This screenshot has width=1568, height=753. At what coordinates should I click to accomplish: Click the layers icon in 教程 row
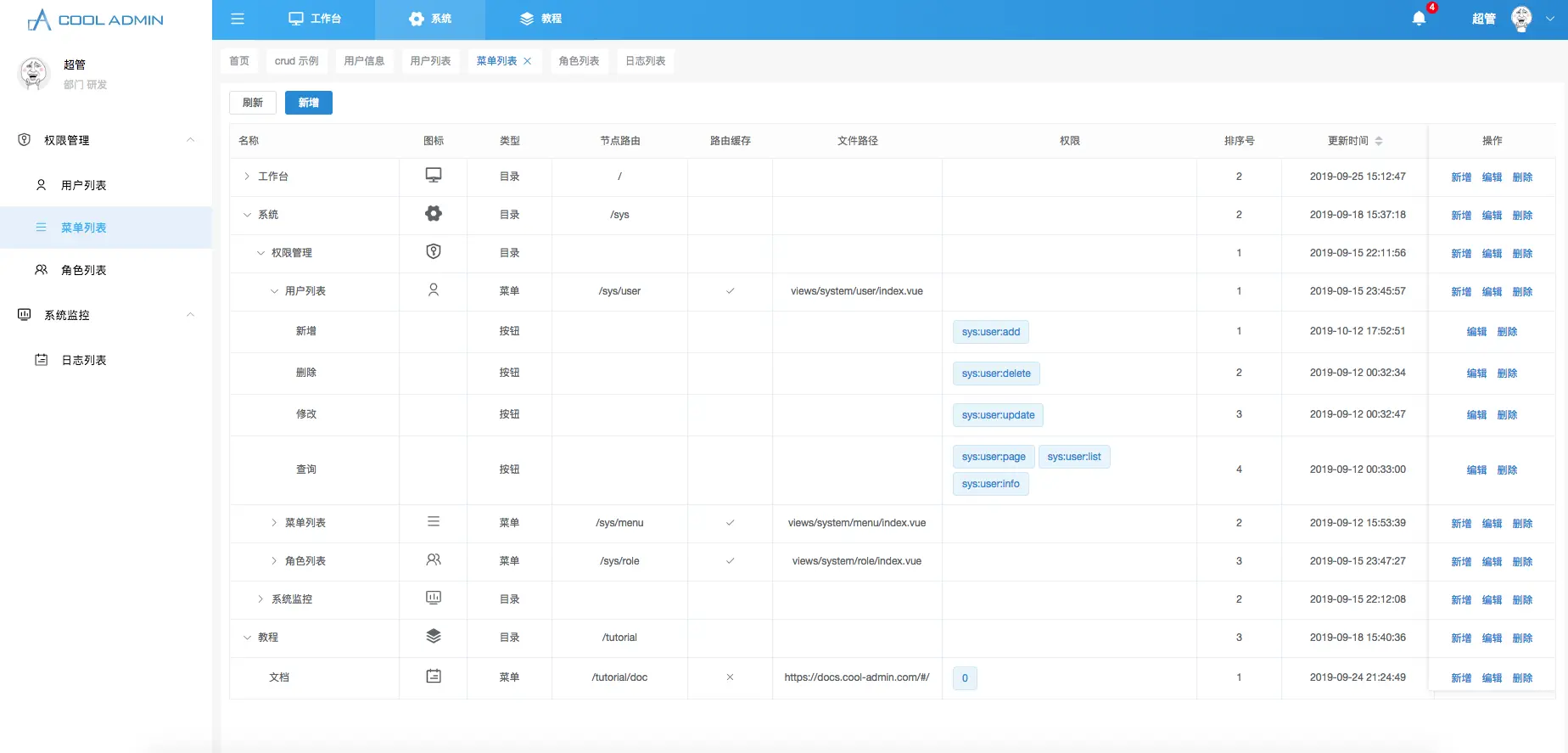pyautogui.click(x=434, y=636)
